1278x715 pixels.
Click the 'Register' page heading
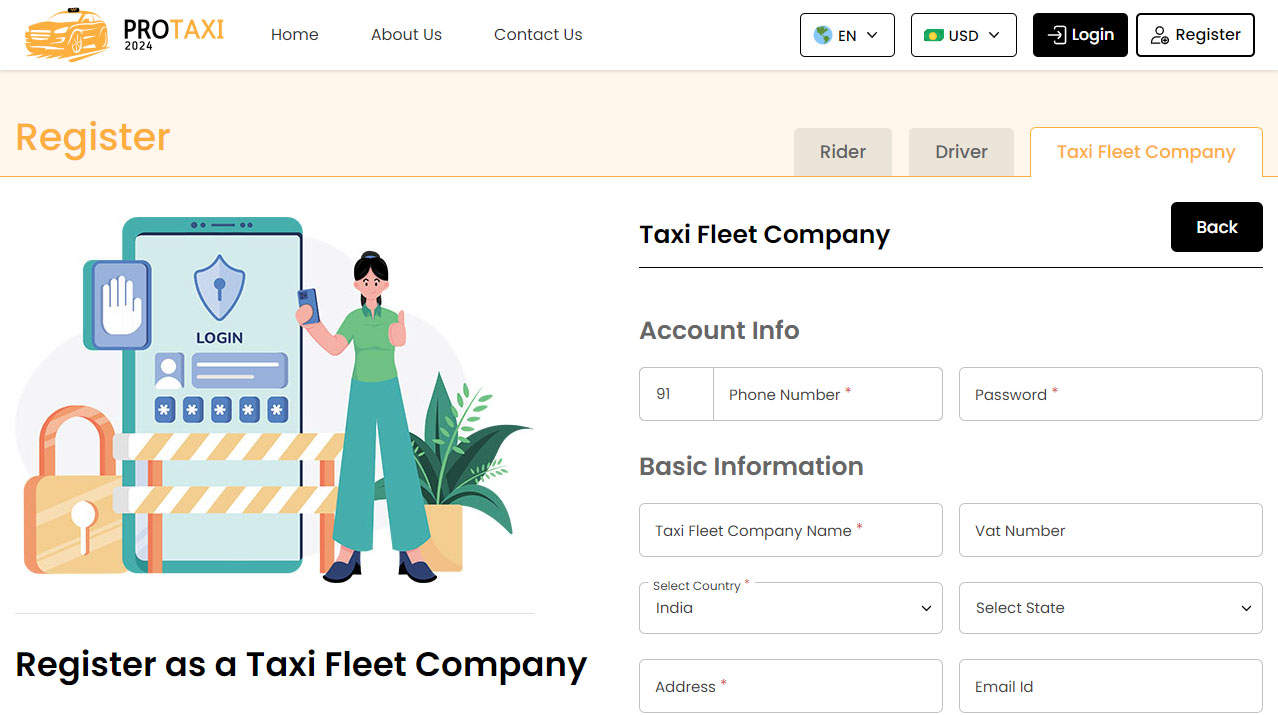tap(93, 137)
